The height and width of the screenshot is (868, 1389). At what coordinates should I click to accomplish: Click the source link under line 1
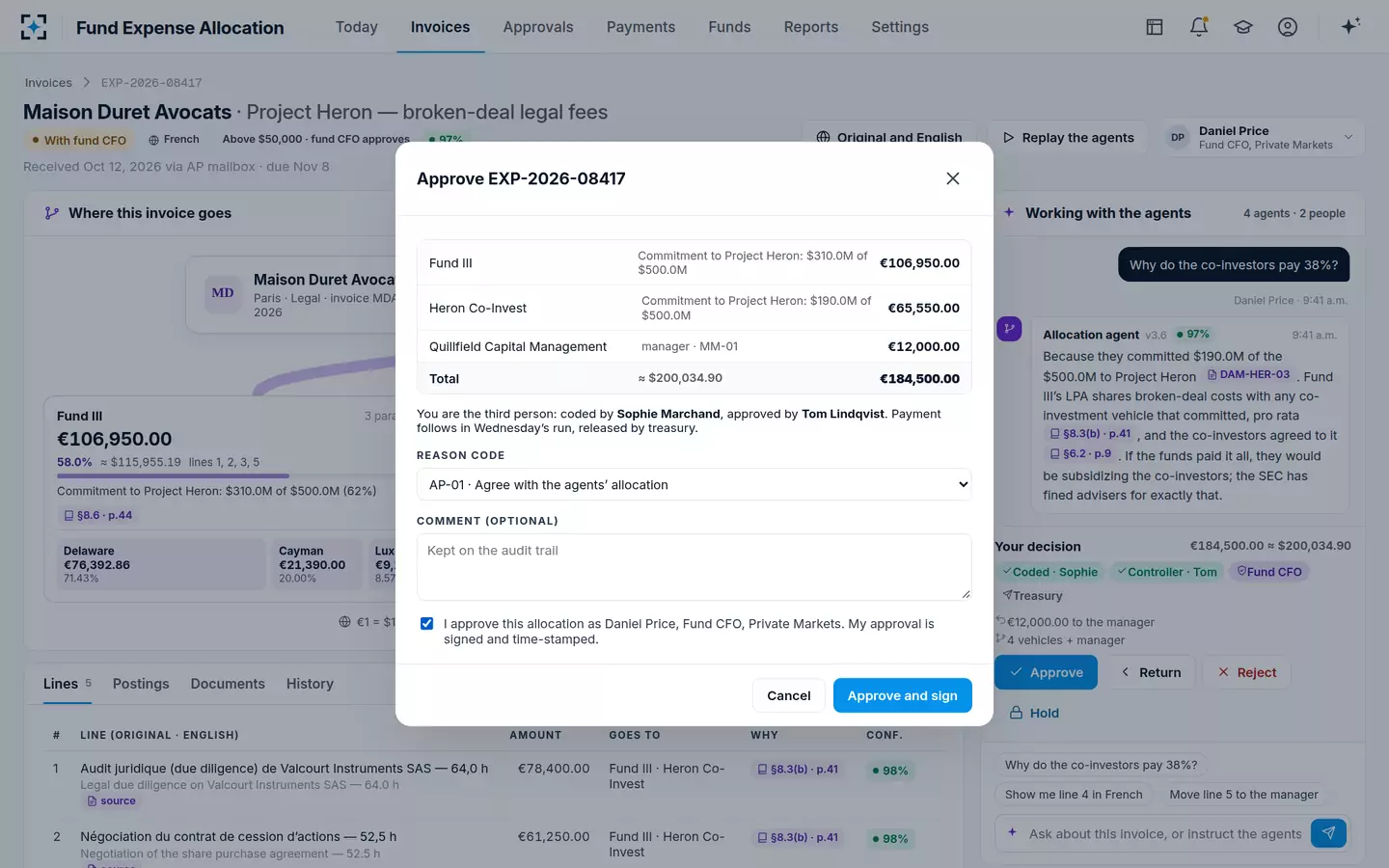click(x=112, y=801)
